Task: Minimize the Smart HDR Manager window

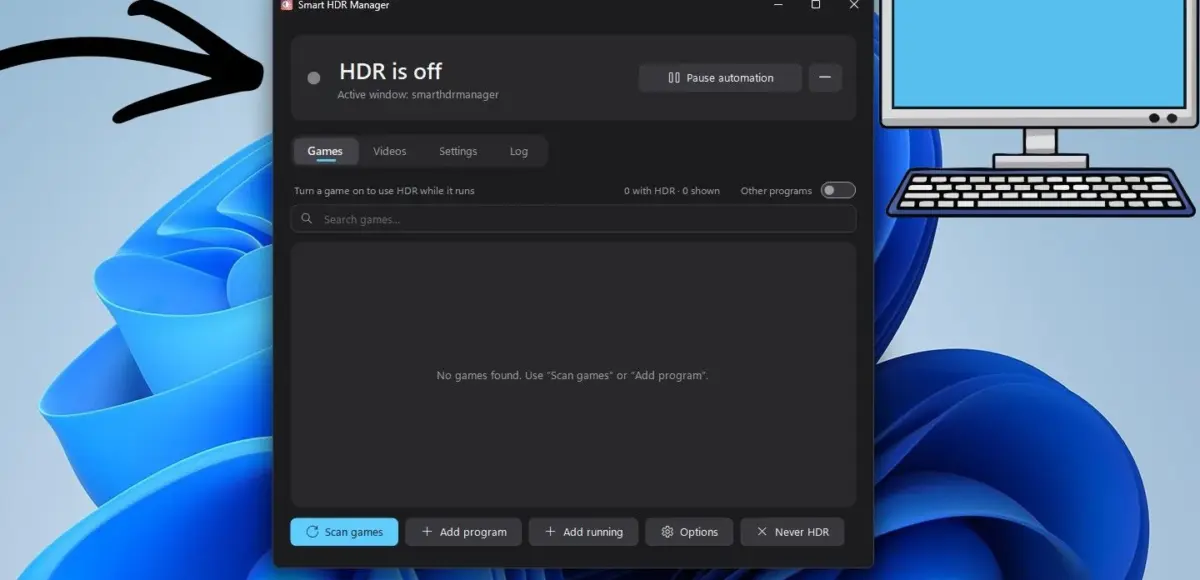Action: click(x=778, y=5)
